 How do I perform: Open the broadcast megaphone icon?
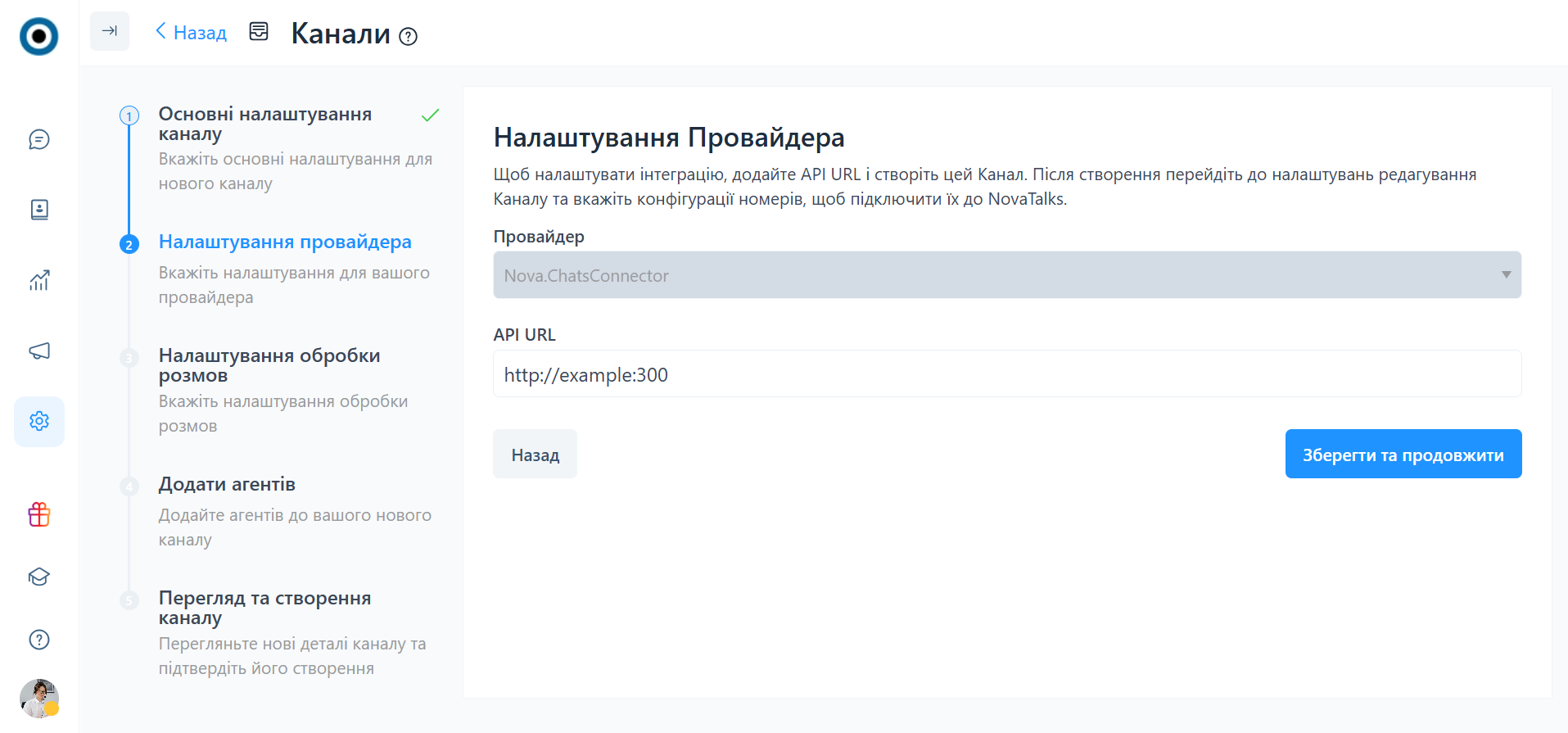[x=39, y=351]
